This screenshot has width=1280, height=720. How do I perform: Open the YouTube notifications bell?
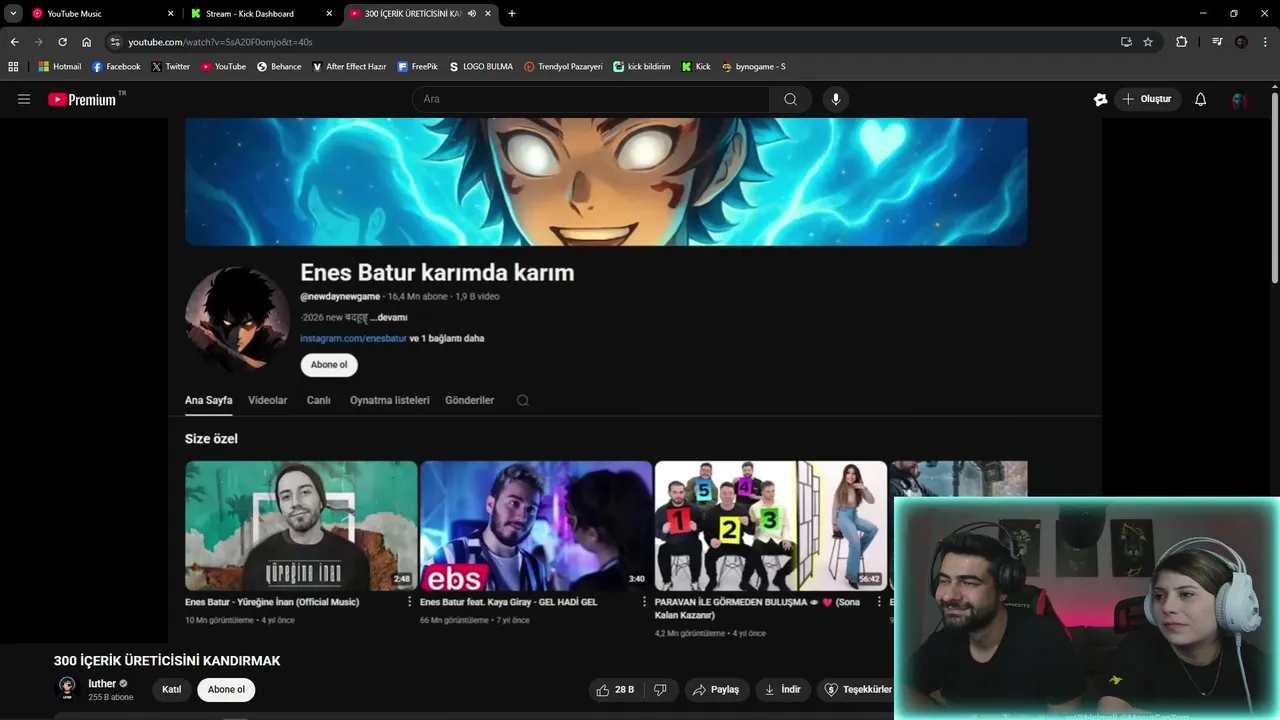1200,99
